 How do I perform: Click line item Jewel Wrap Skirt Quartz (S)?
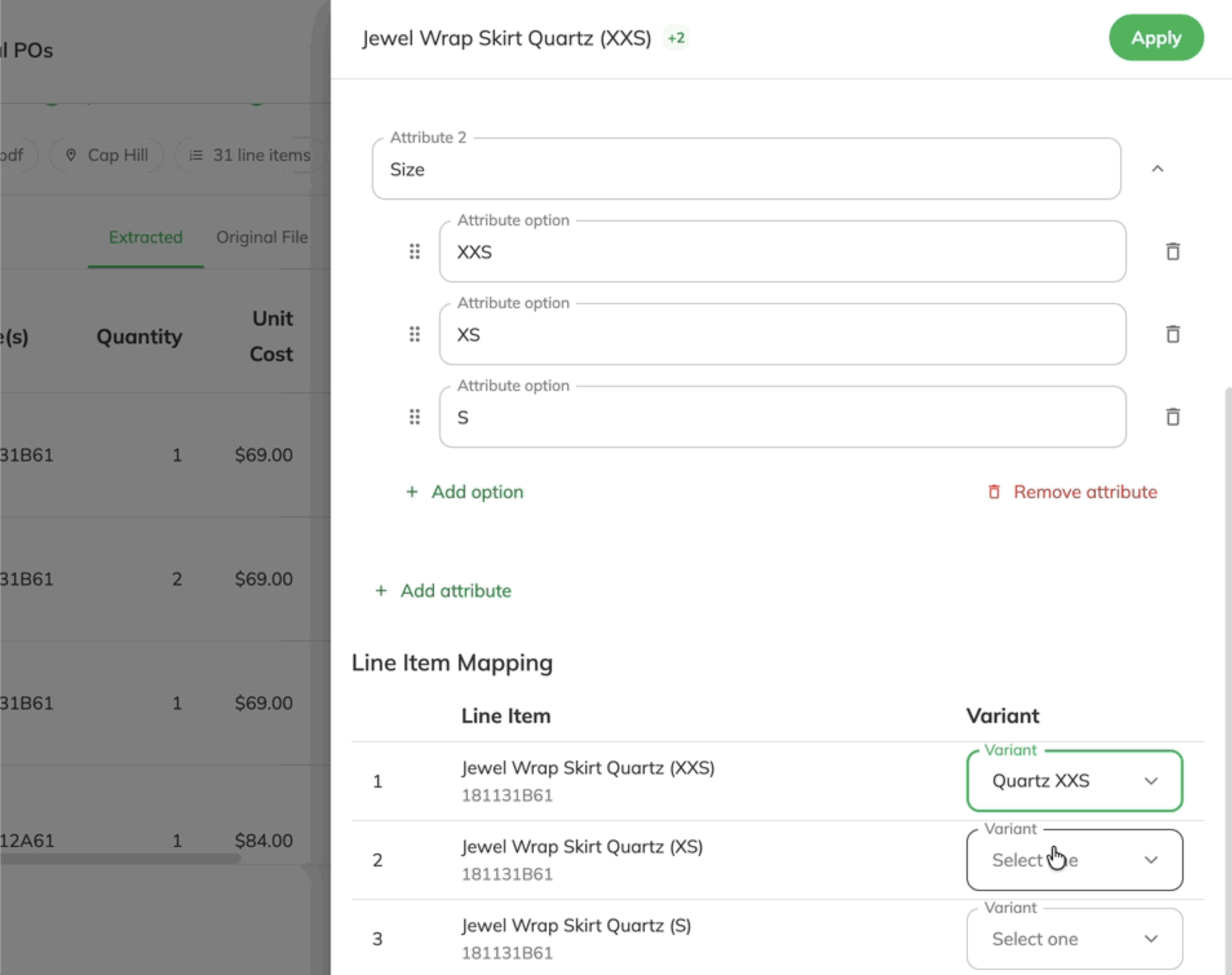576,925
